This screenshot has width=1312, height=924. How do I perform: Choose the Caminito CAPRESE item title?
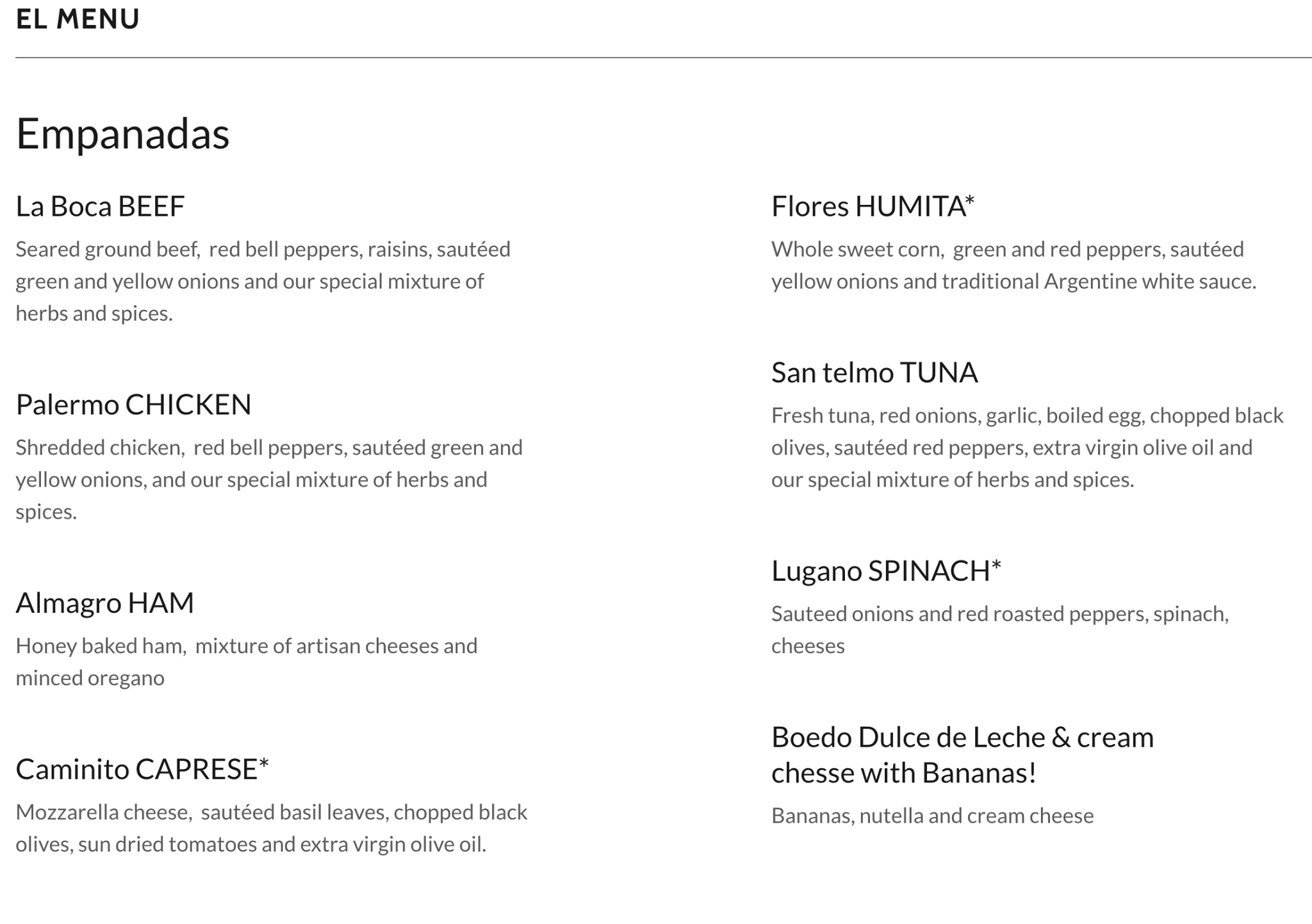[x=142, y=770]
